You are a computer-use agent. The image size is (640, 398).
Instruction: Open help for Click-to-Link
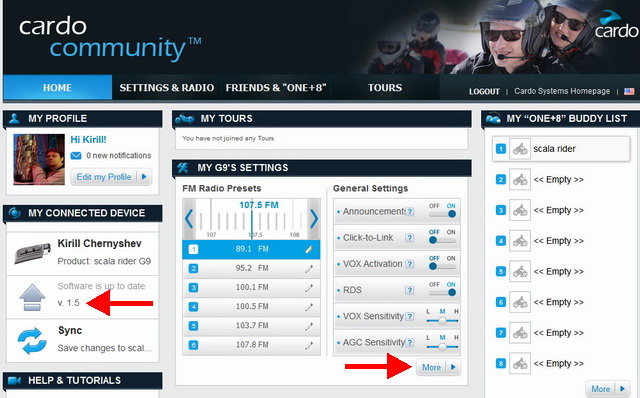tap(409, 238)
